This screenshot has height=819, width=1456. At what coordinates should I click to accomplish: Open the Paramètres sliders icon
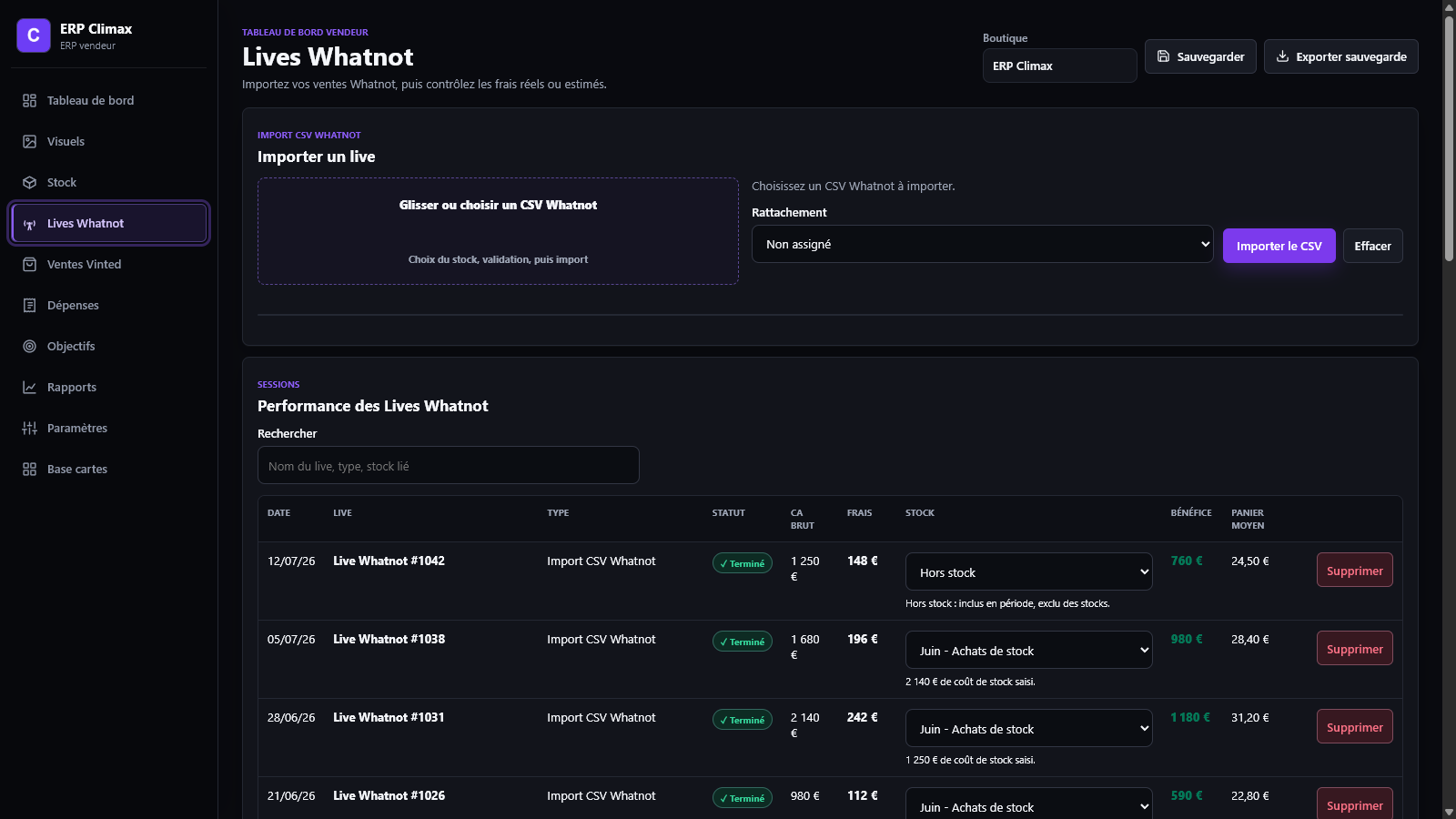(x=29, y=428)
